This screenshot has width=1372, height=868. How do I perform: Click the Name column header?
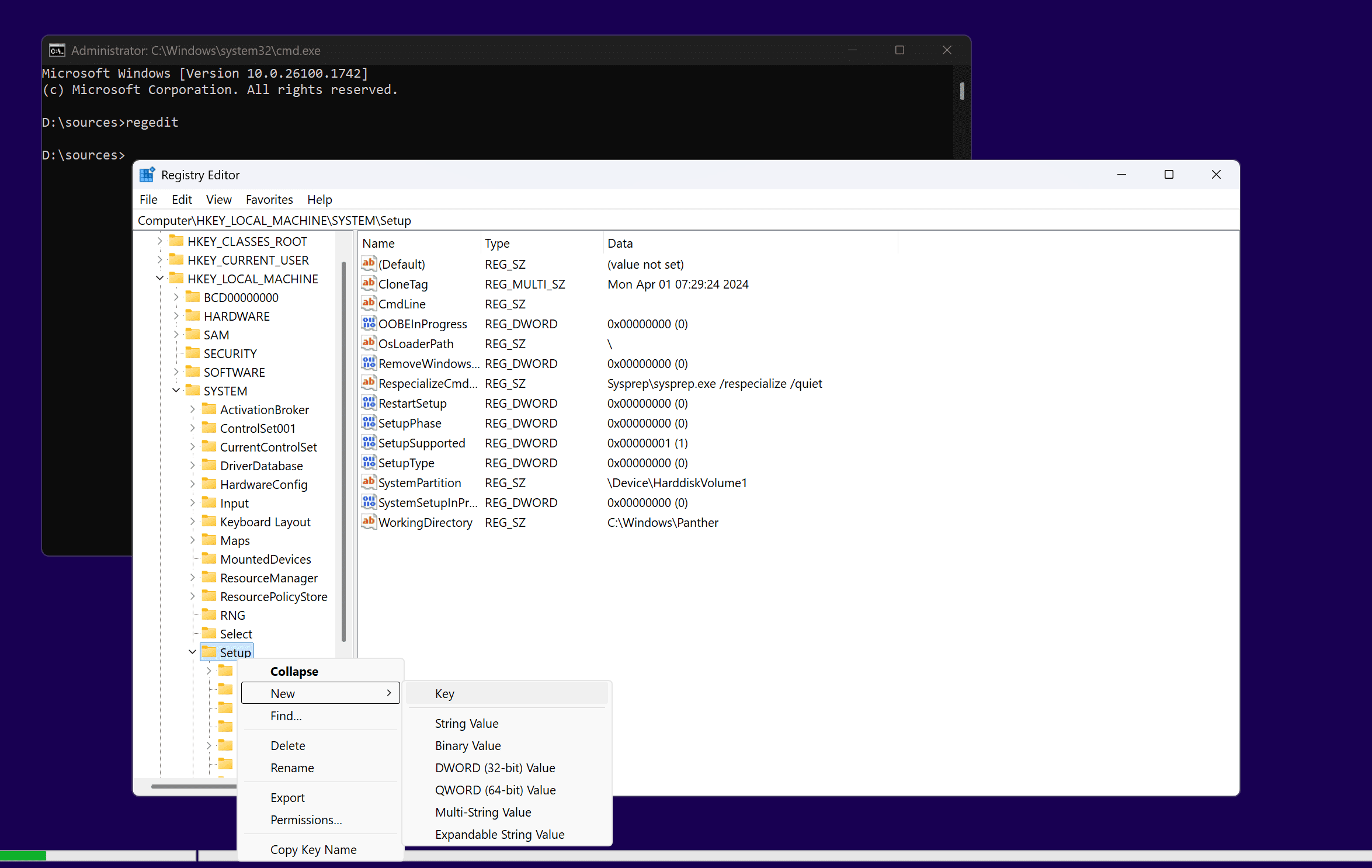point(378,243)
